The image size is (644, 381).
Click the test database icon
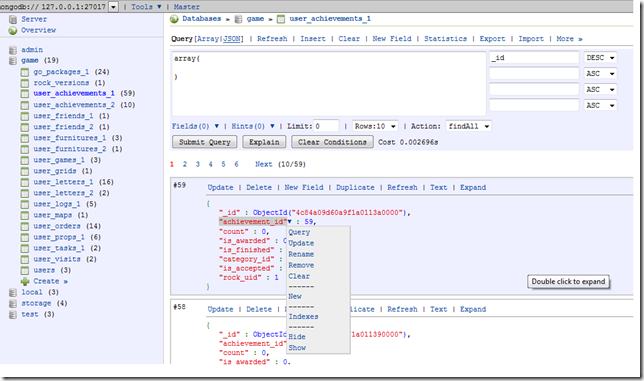coord(13,315)
